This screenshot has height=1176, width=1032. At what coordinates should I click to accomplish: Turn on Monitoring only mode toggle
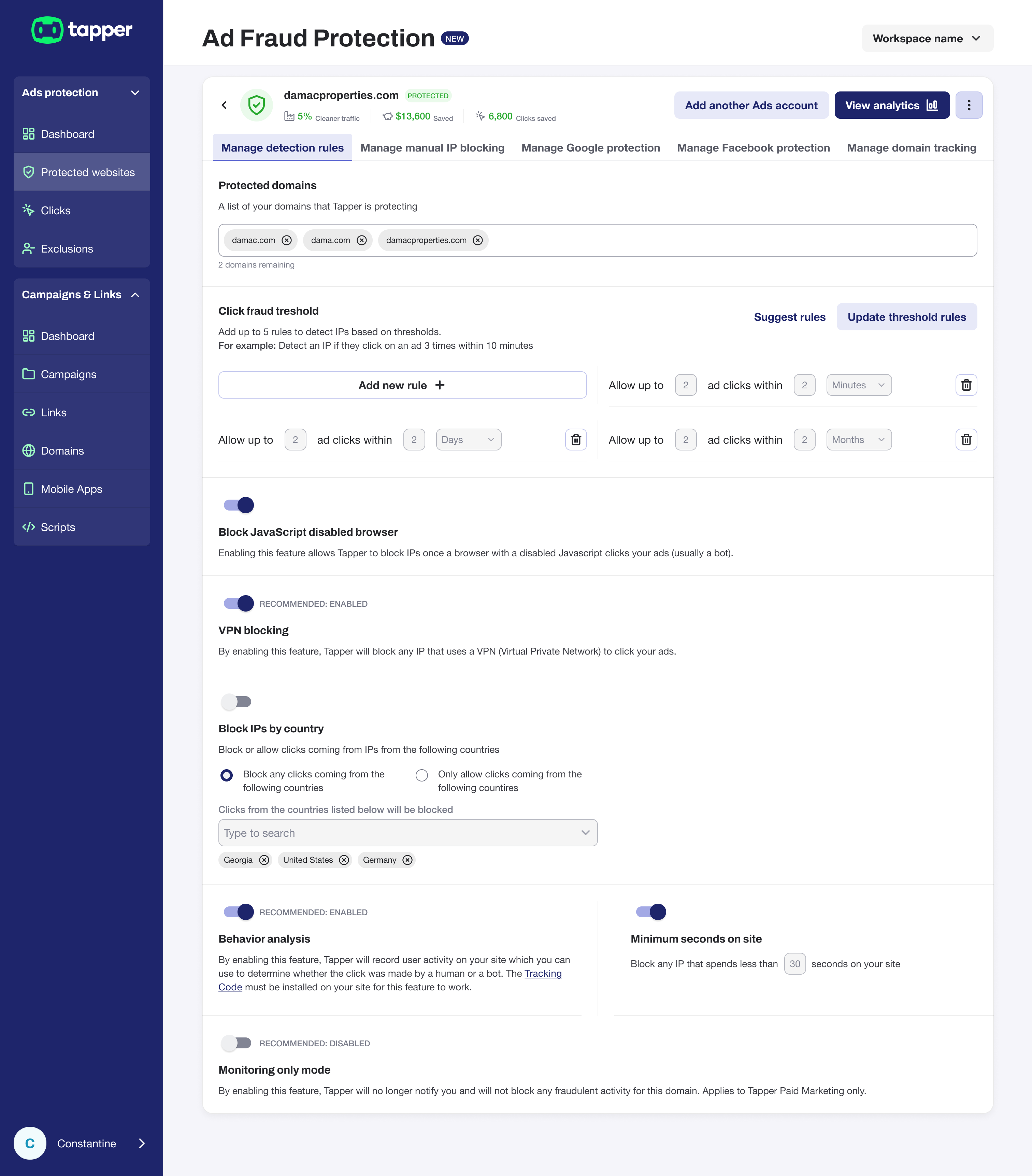(x=236, y=1043)
